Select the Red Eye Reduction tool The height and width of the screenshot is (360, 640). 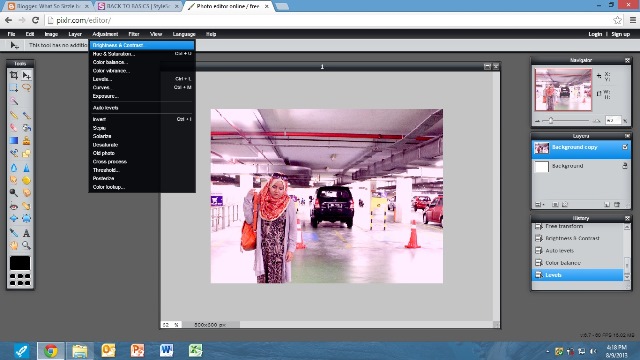(13, 206)
